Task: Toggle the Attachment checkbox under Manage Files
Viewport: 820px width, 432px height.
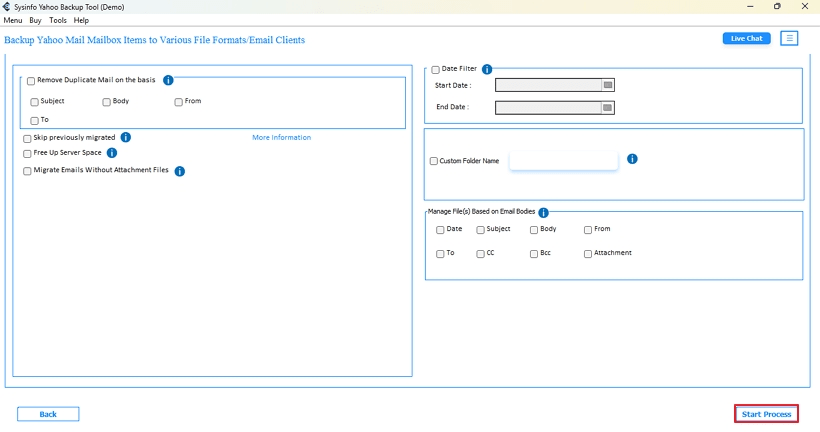Action: tap(588, 254)
